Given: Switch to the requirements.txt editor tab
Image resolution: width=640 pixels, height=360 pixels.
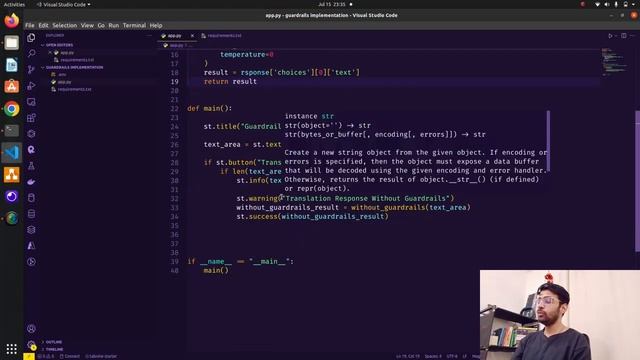Looking at the screenshot, I should tap(221, 36).
